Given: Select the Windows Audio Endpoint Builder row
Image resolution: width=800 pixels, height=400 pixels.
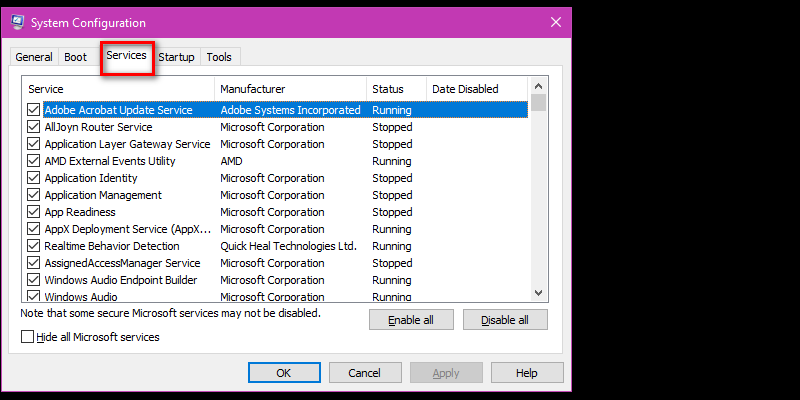Looking at the screenshot, I should tap(276, 280).
